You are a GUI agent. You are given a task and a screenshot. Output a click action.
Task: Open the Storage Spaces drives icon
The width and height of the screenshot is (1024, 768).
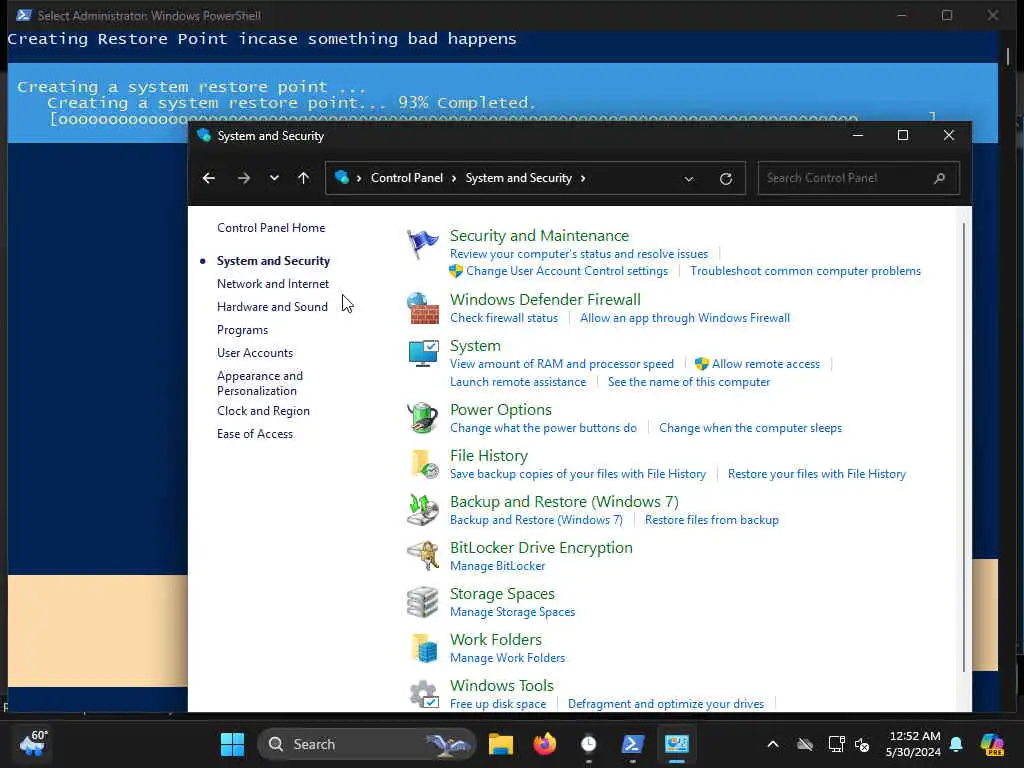(423, 602)
